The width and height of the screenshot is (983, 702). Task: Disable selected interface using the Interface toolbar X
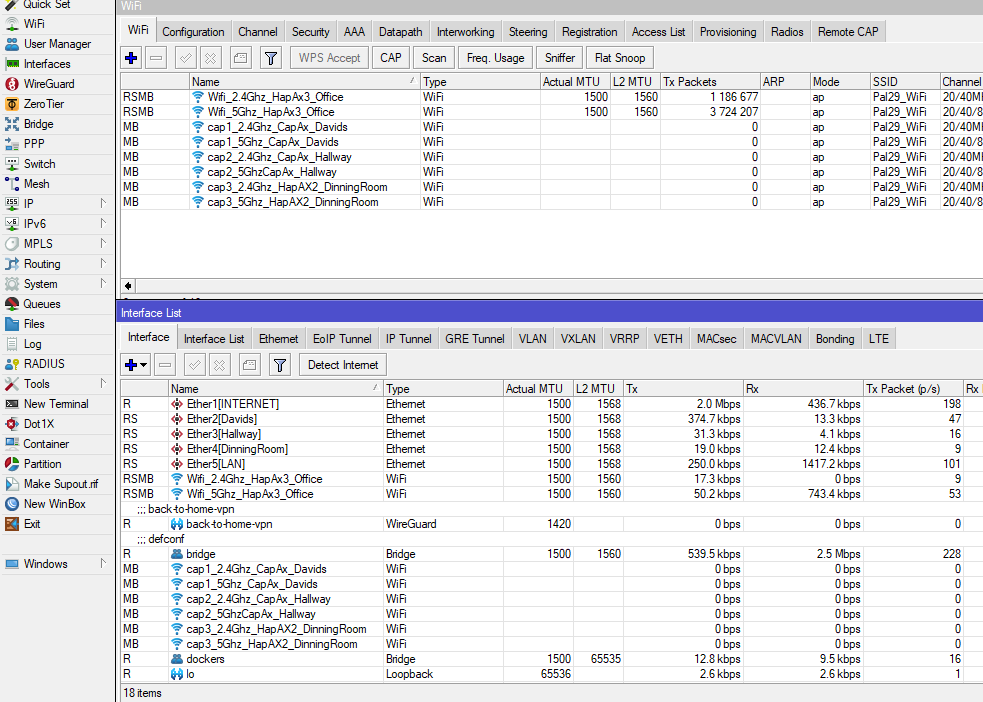tap(218, 365)
